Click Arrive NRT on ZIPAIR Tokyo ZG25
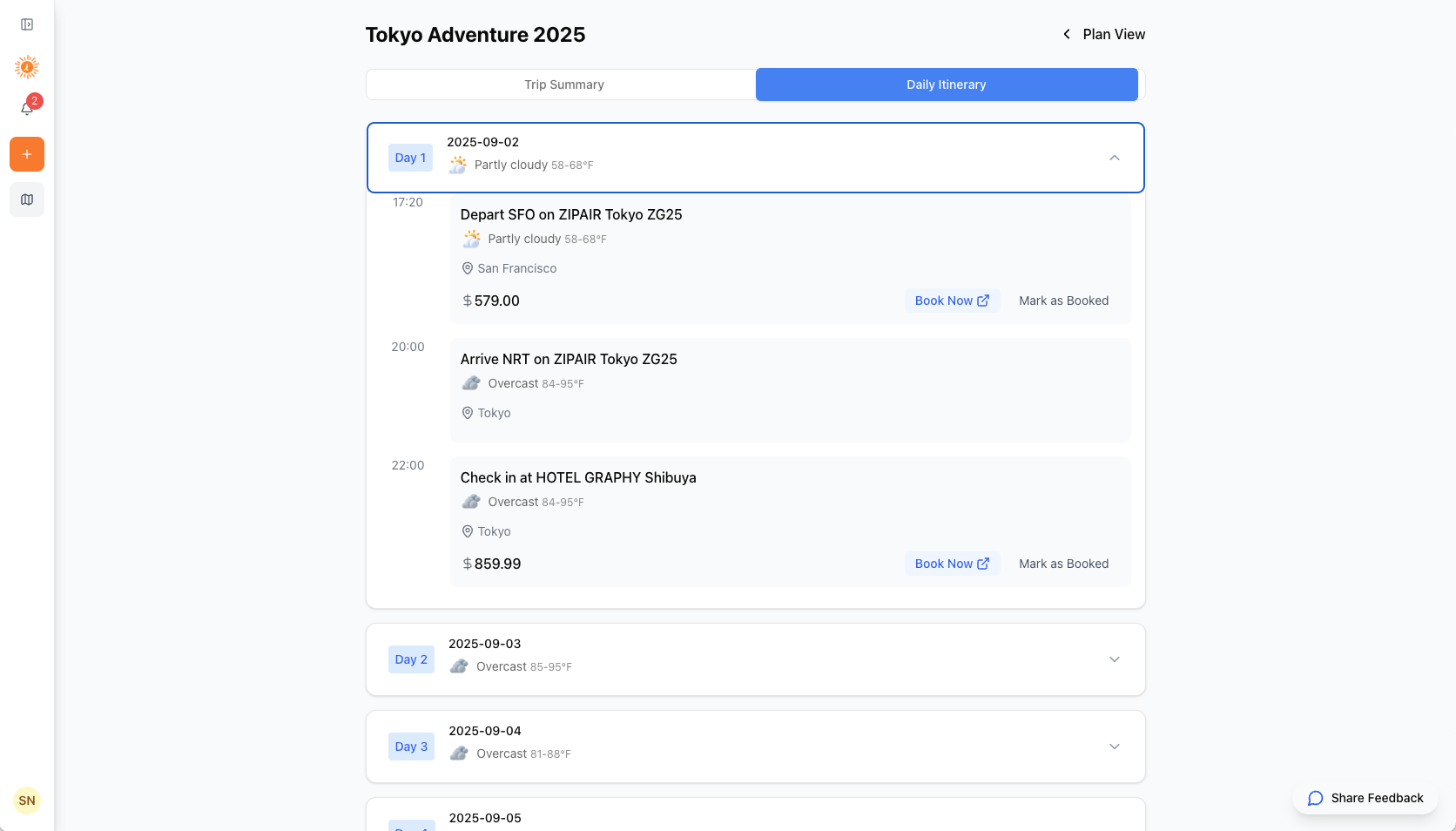The height and width of the screenshot is (831, 1456). (x=569, y=359)
